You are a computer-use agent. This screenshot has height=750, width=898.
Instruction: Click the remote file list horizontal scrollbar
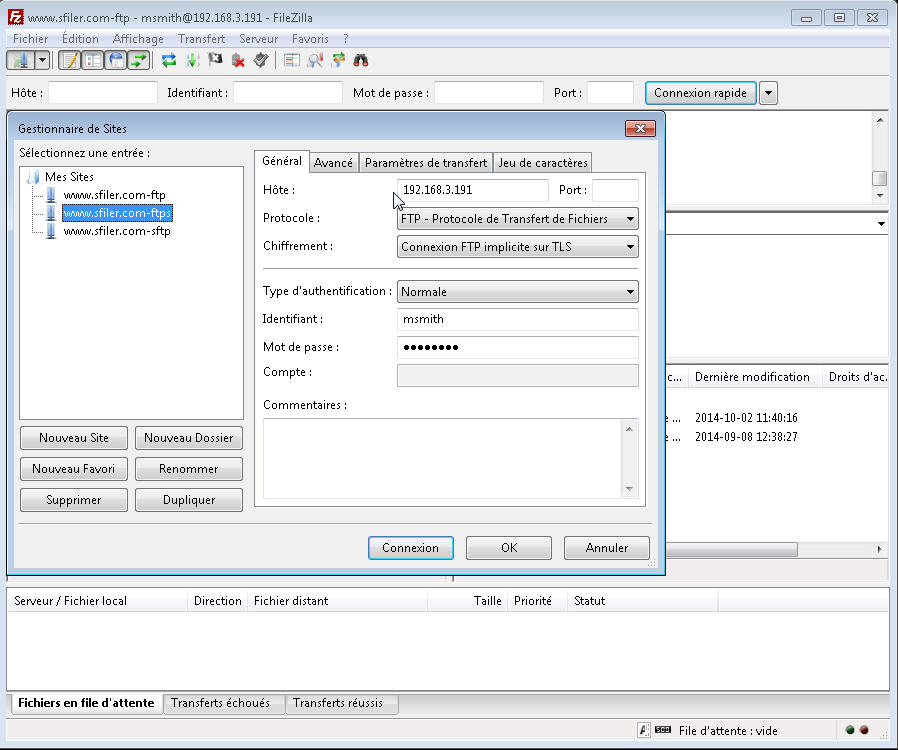pos(732,550)
